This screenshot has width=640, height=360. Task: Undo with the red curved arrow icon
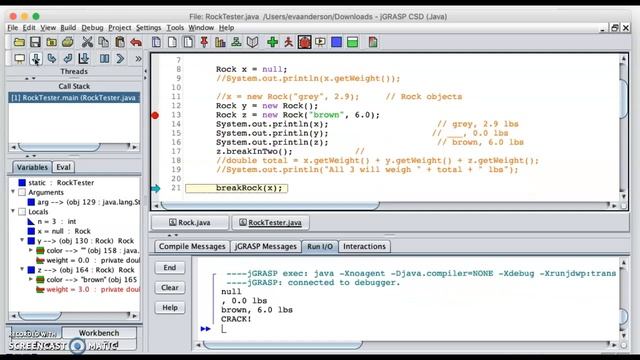coord(136,42)
